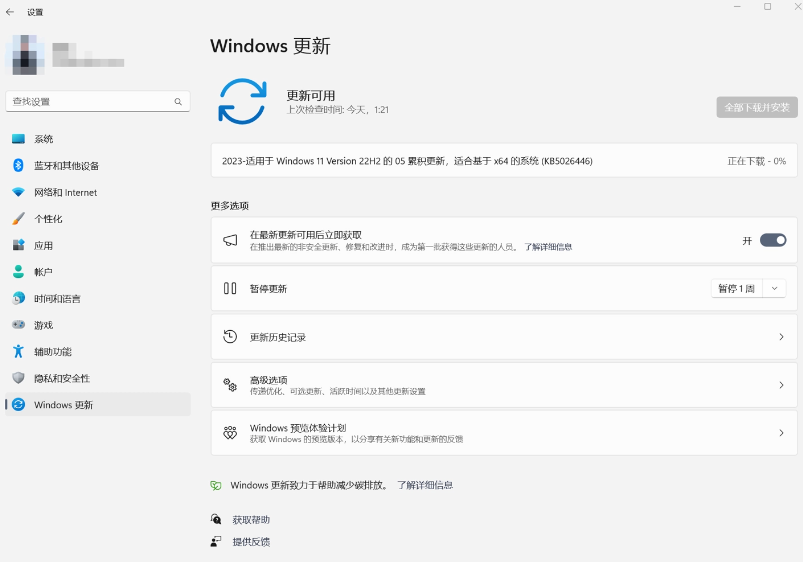
Task: Click the paintbrush icon for 个性化
Action: pos(18,219)
